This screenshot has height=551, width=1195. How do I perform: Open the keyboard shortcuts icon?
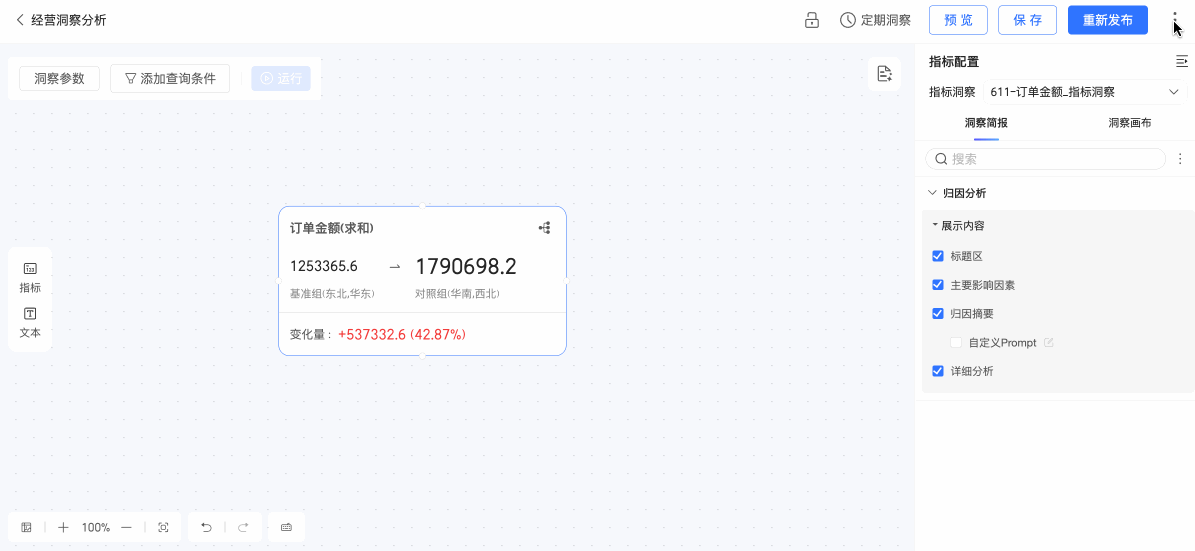pyautogui.click(x=287, y=527)
